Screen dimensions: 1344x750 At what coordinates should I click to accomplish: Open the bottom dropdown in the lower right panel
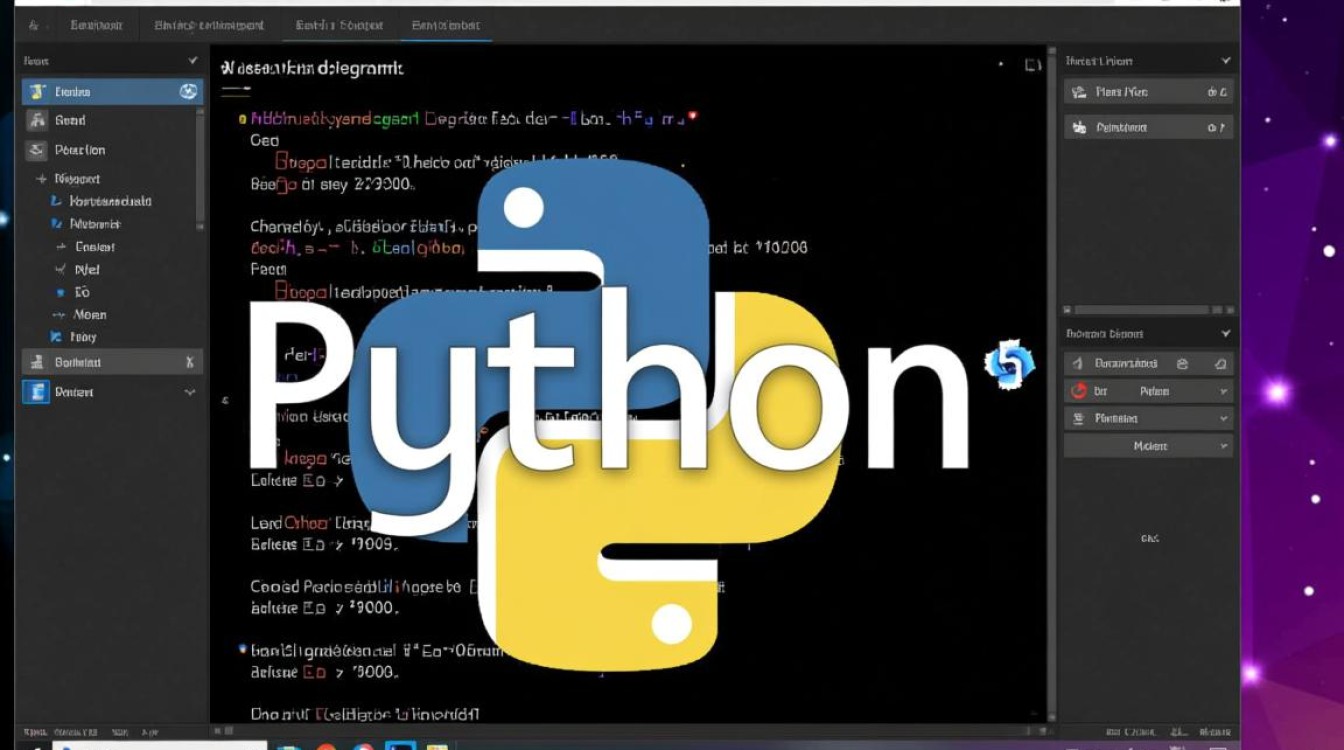pos(1148,446)
